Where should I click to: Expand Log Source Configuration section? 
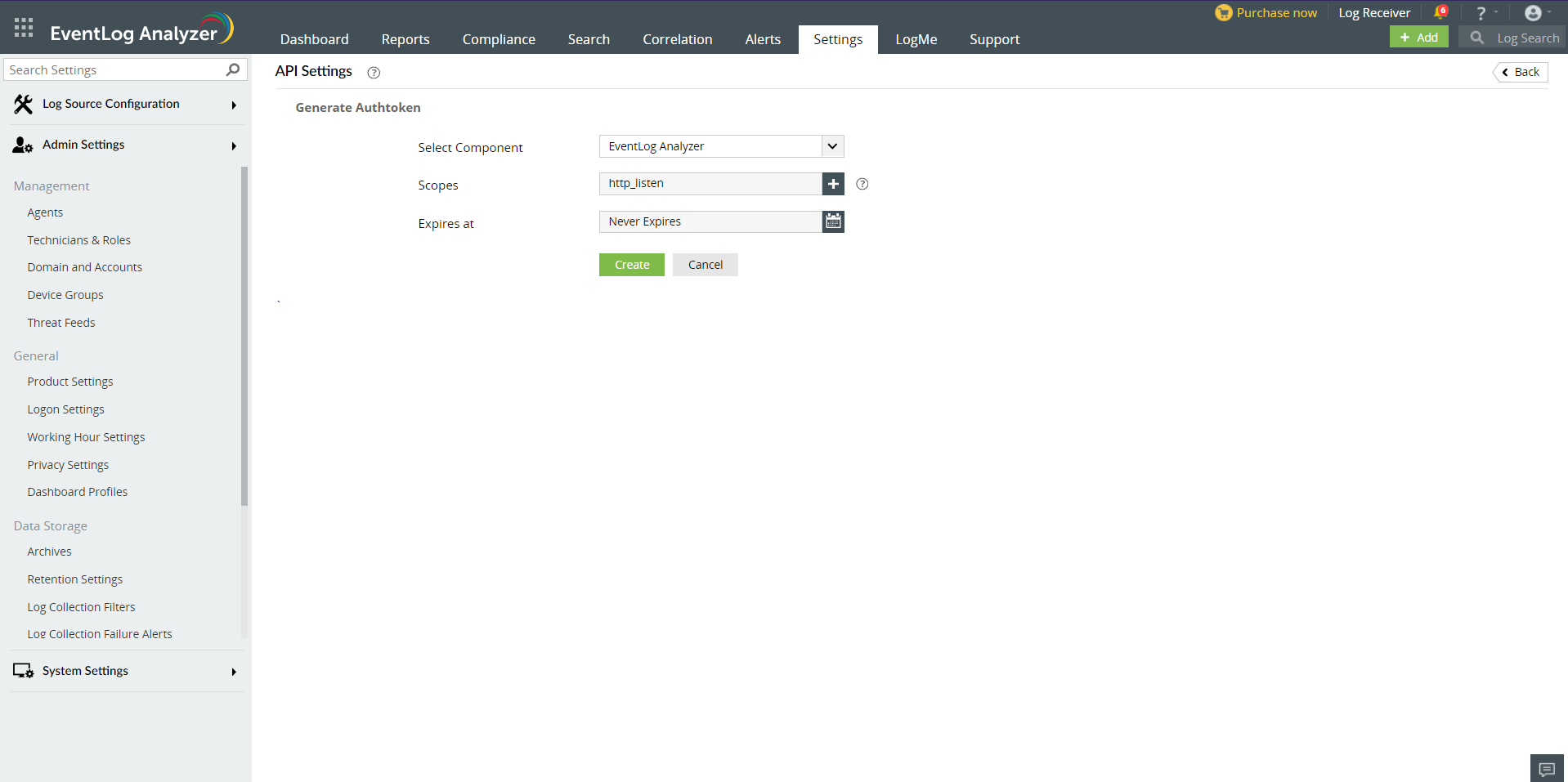[234, 105]
